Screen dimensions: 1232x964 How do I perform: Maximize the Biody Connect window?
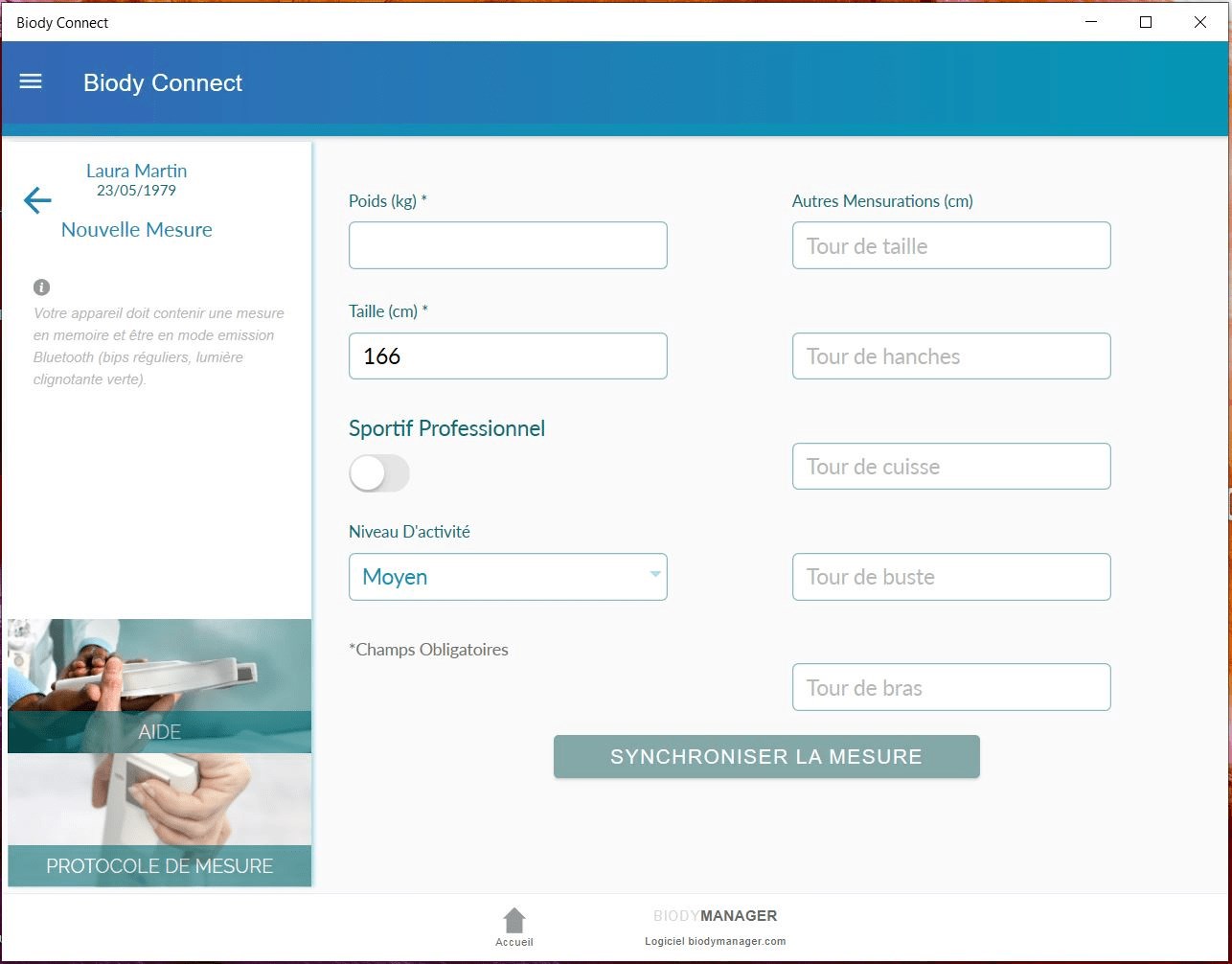1146,22
